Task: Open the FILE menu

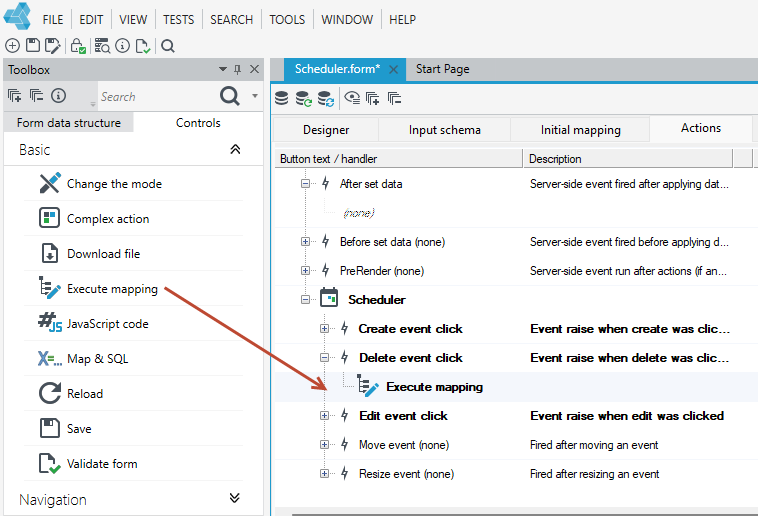Action: point(53,20)
